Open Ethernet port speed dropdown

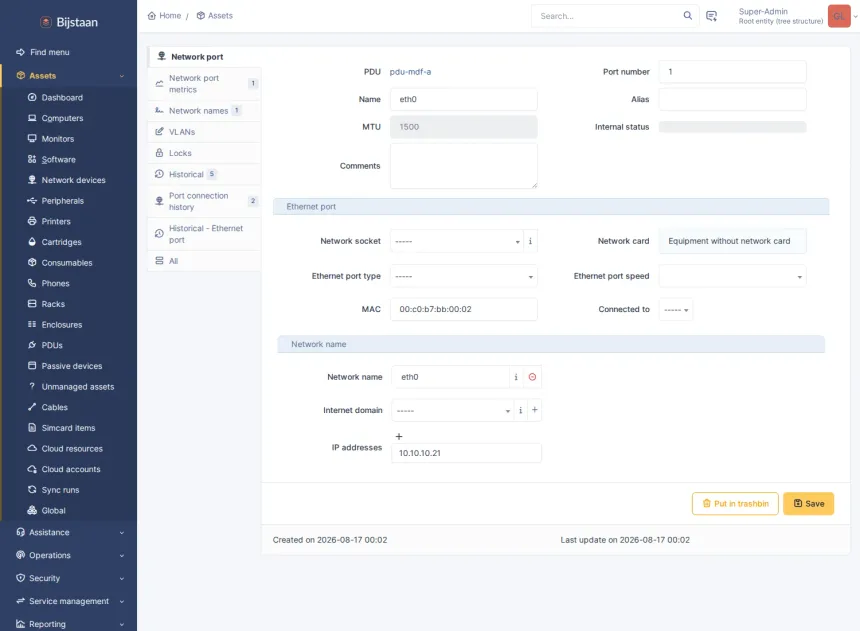732,276
